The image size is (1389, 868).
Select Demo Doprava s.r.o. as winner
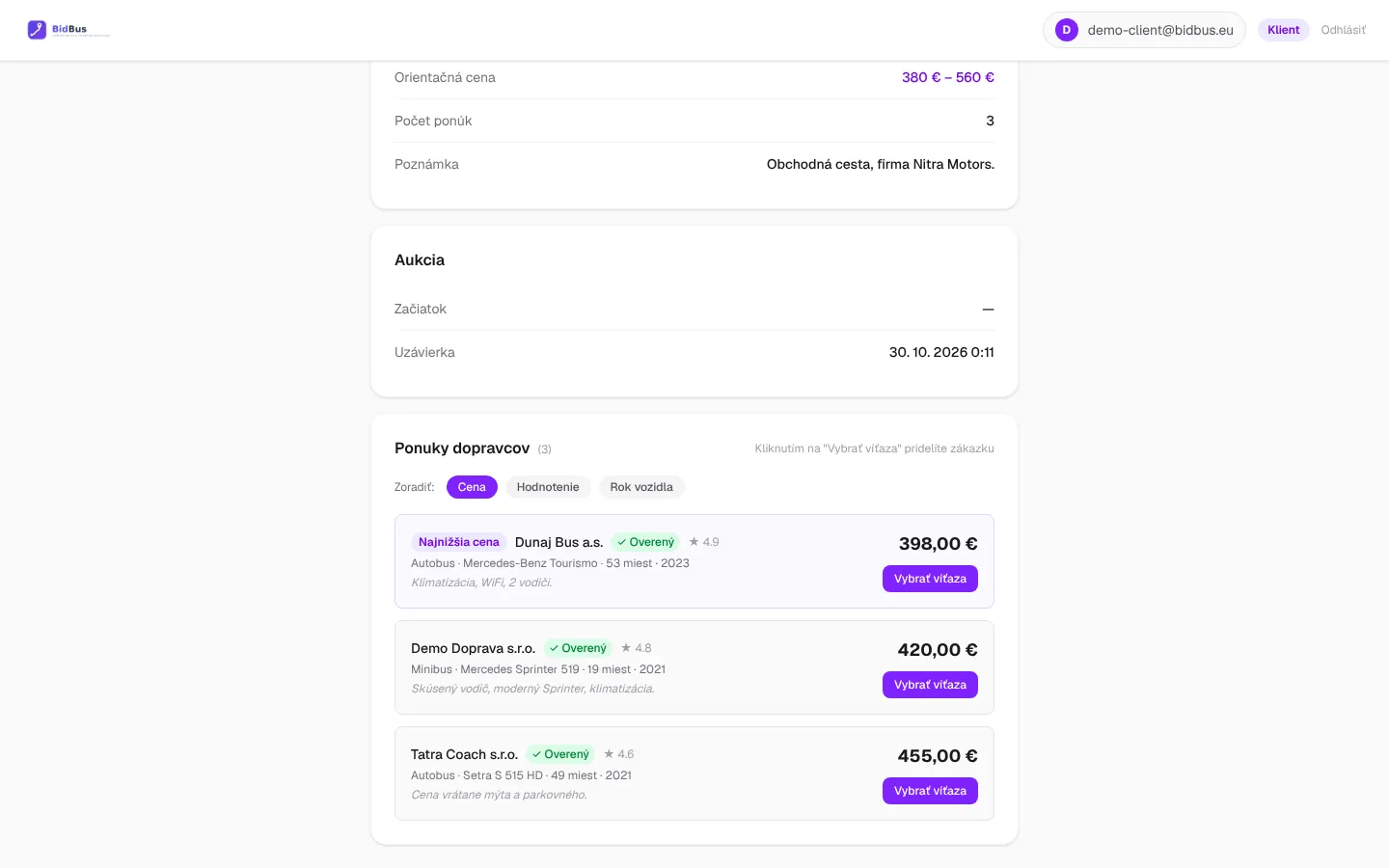[930, 685]
